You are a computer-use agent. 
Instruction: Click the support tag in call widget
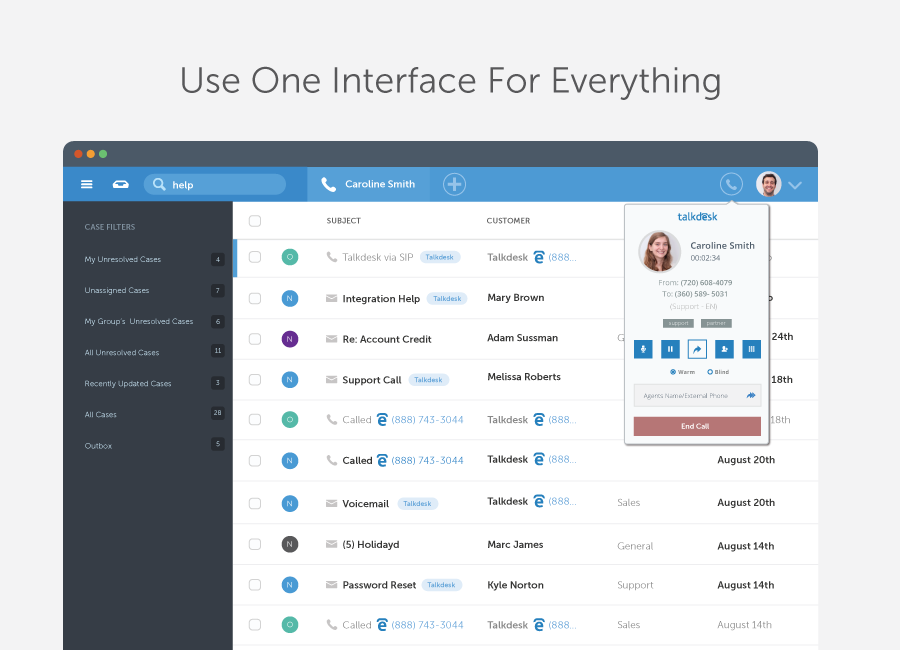678,323
